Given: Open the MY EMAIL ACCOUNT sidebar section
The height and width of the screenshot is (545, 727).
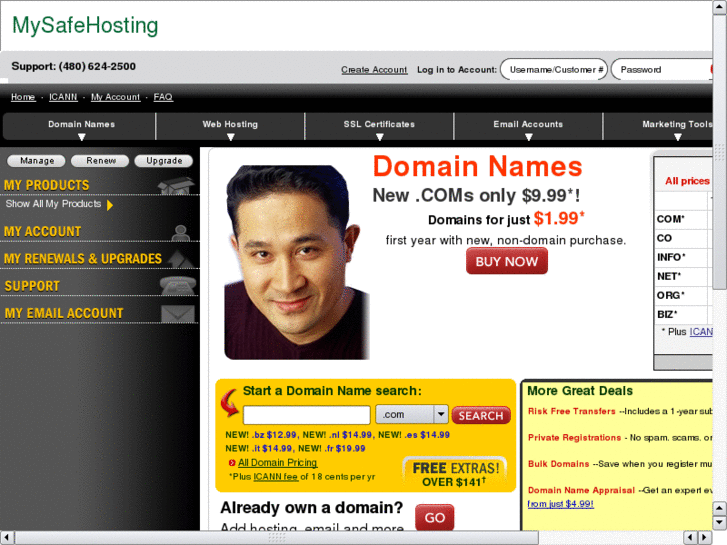Looking at the screenshot, I should point(64,314).
